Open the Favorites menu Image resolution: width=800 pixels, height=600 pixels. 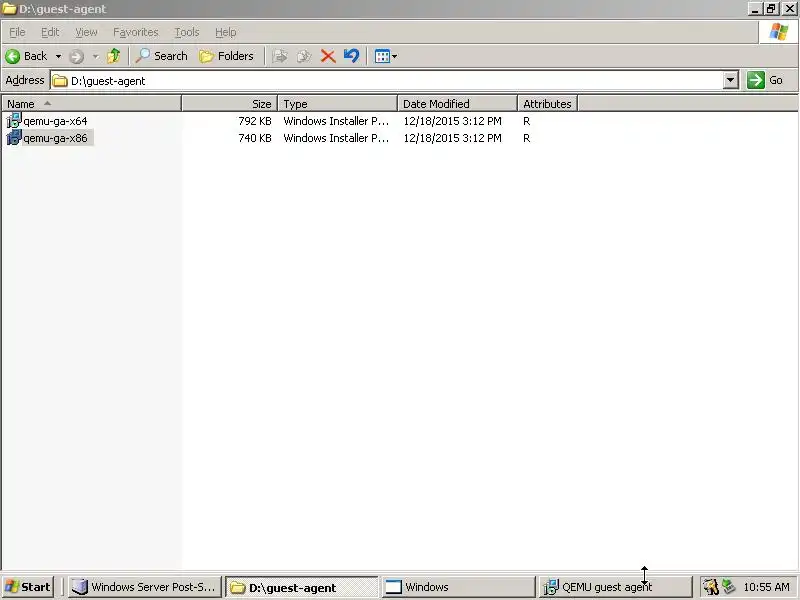pyautogui.click(x=136, y=32)
